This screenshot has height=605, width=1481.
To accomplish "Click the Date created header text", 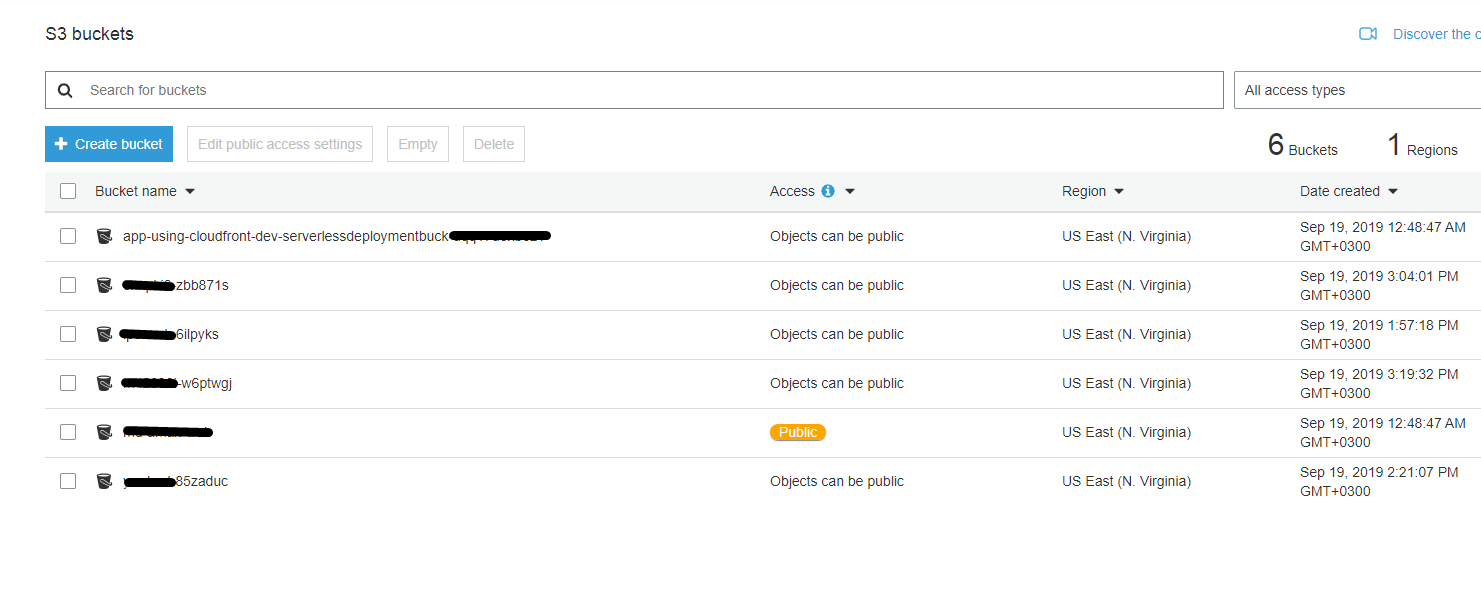I will (x=1340, y=191).
